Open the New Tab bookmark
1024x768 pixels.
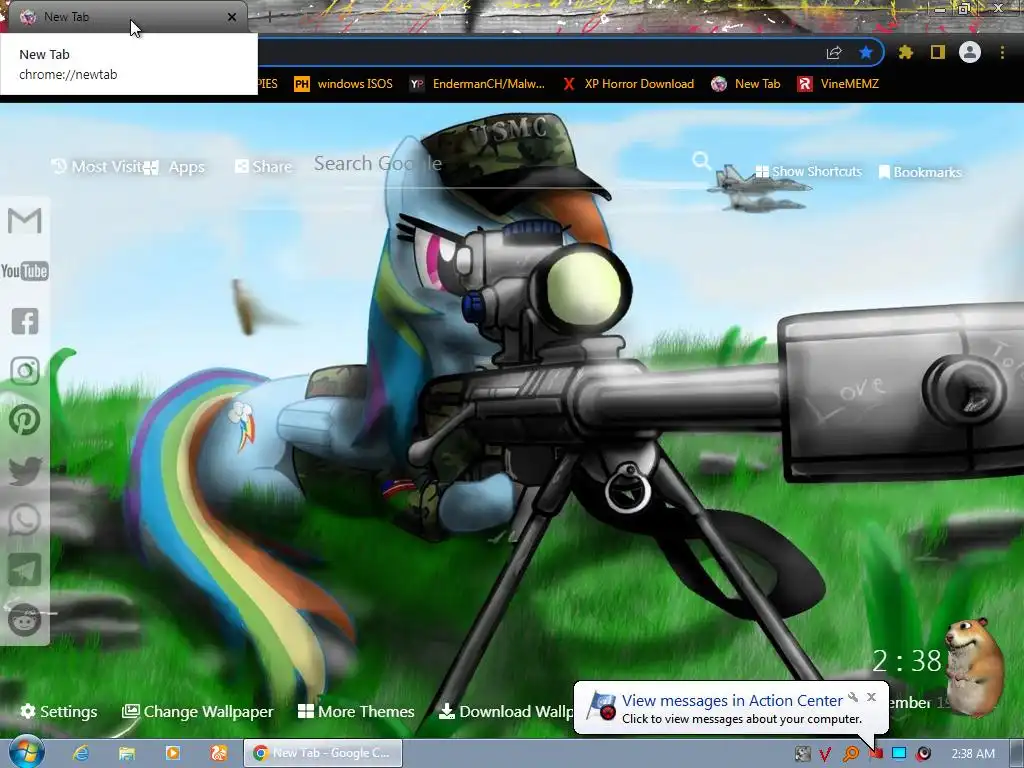[x=746, y=84]
